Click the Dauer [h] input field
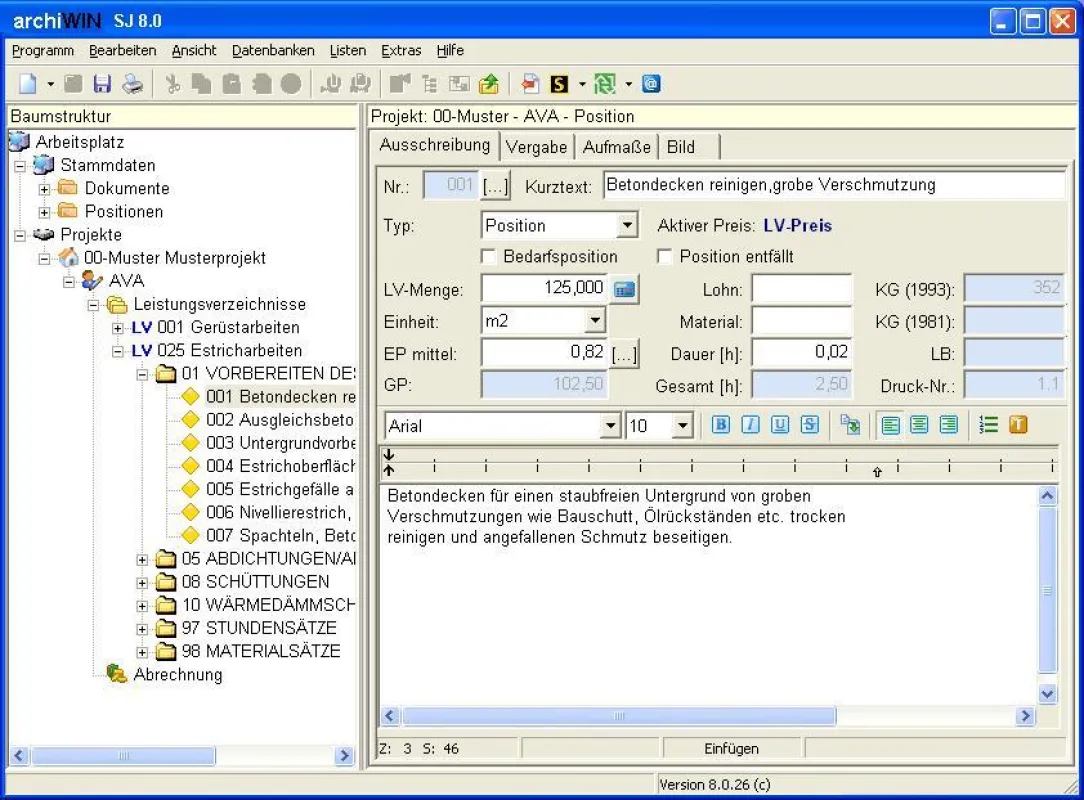This screenshot has height=800, width=1084. click(x=802, y=353)
